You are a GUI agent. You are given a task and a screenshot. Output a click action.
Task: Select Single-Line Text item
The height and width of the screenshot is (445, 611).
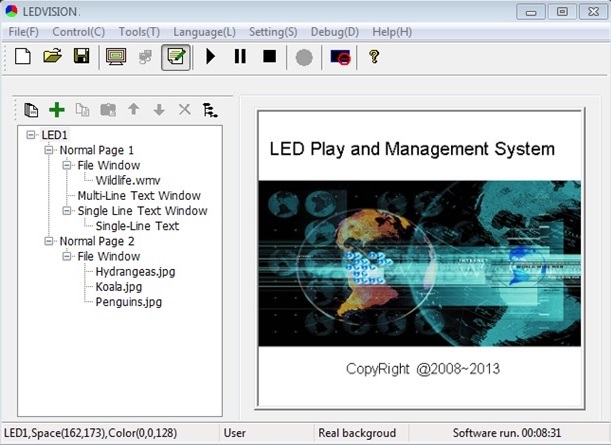point(137,226)
